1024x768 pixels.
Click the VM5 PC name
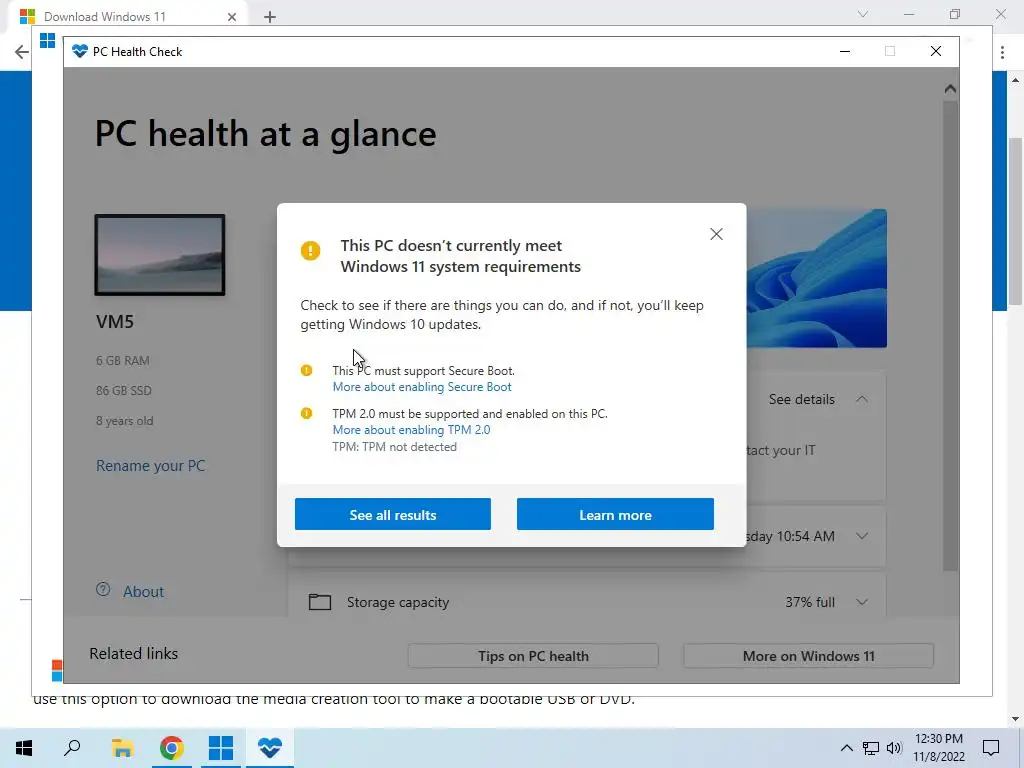click(x=115, y=321)
